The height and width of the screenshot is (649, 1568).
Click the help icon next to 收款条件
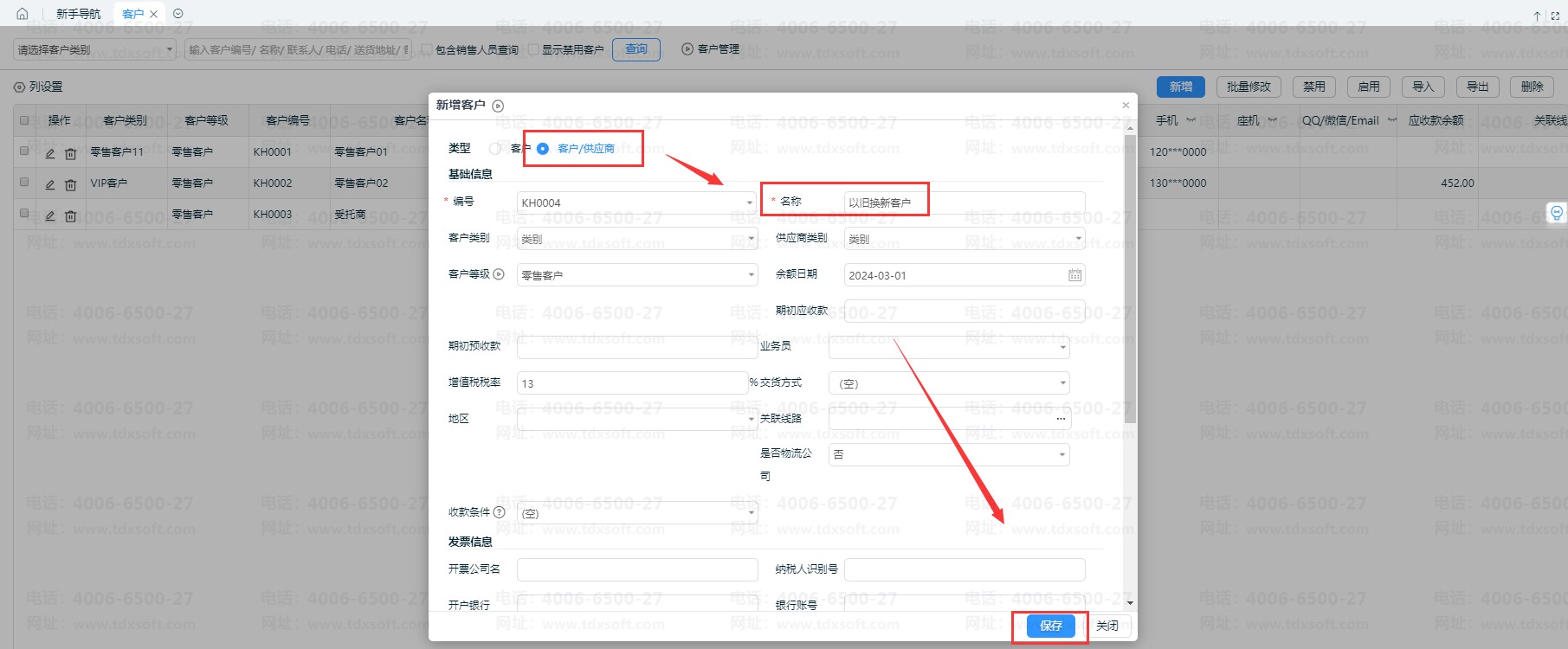tap(499, 512)
